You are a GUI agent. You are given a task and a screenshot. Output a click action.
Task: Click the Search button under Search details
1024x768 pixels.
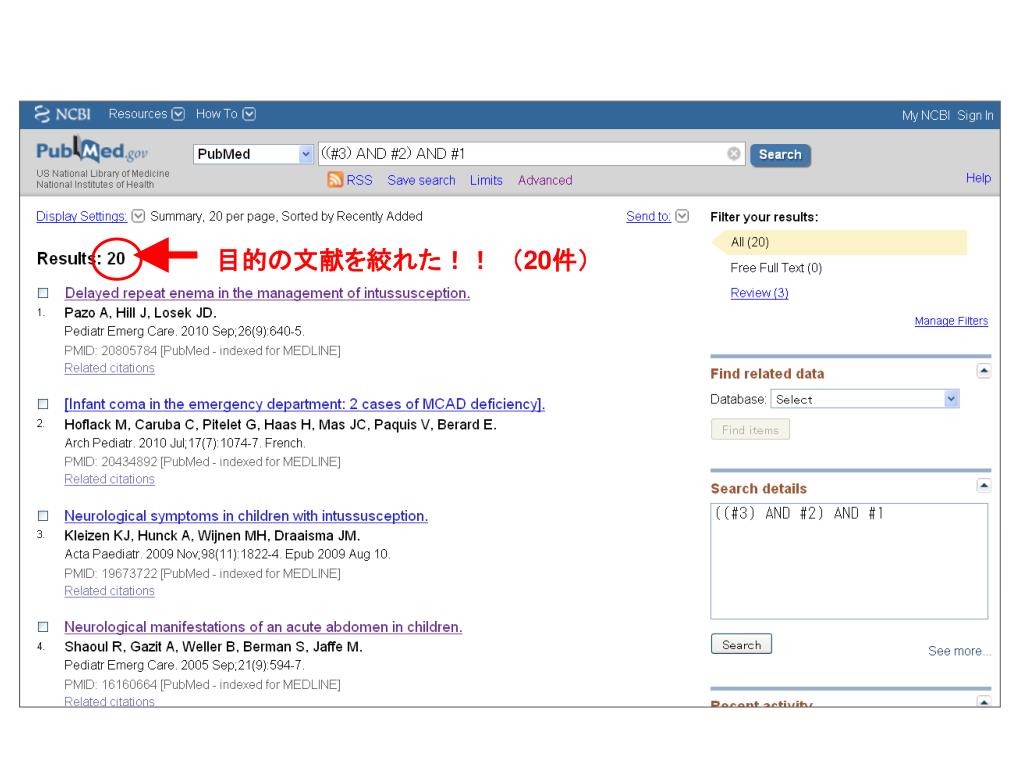(741, 645)
